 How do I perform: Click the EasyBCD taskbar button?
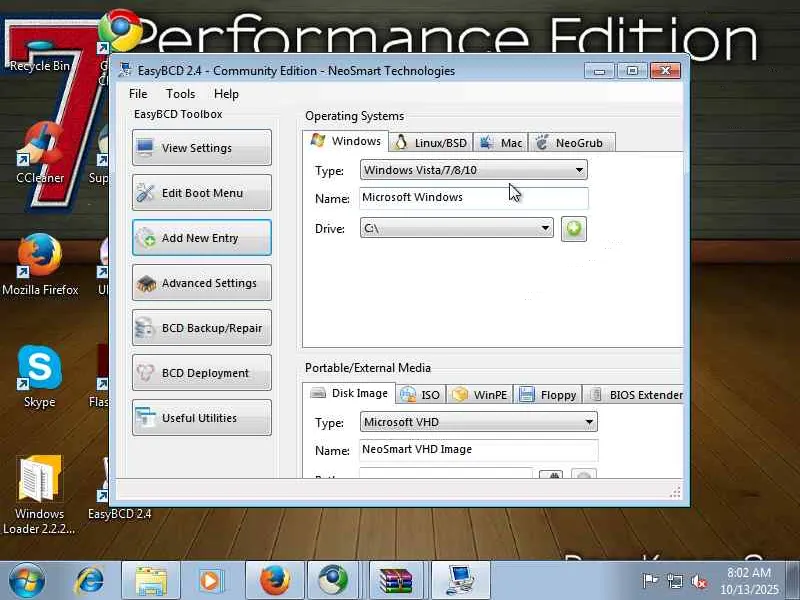click(x=461, y=581)
